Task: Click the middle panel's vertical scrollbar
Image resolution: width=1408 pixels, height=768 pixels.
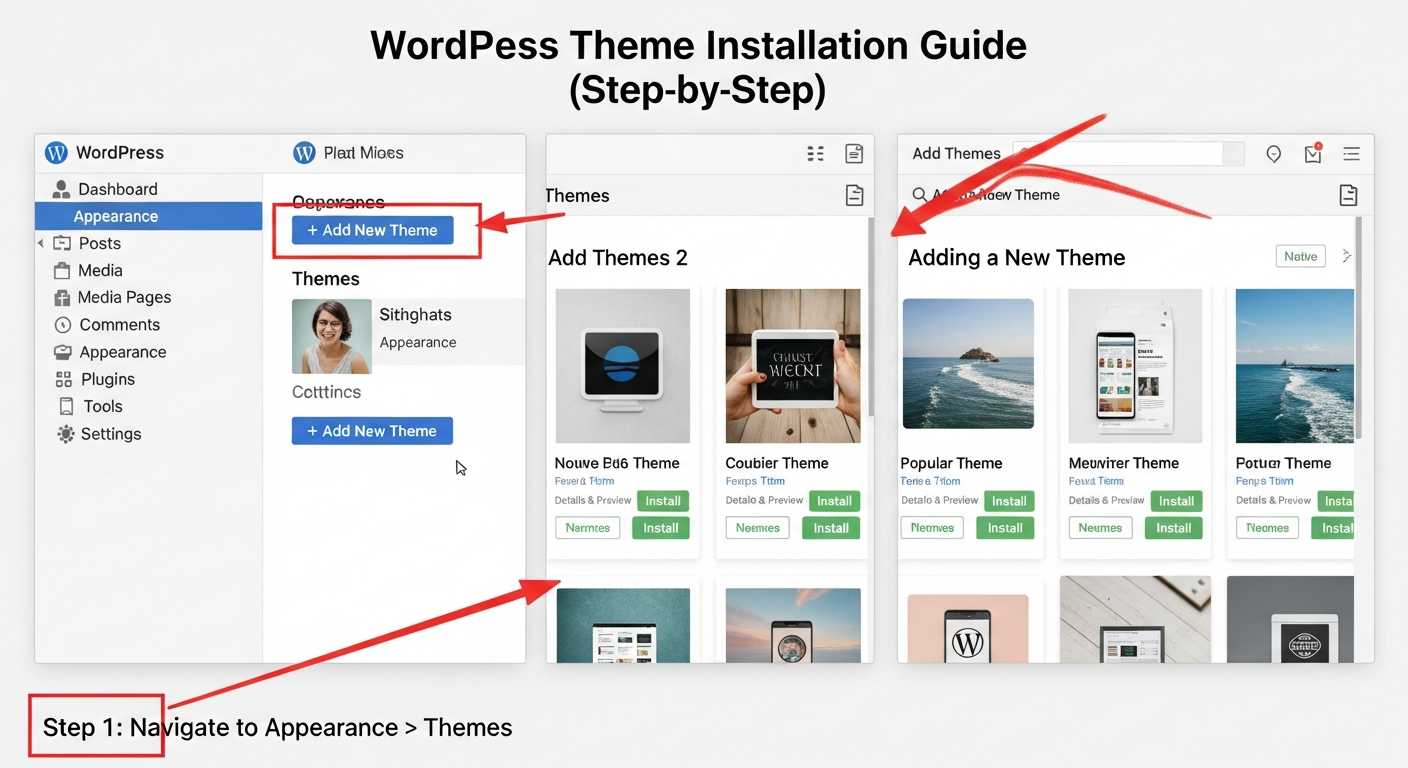Action: [871, 320]
